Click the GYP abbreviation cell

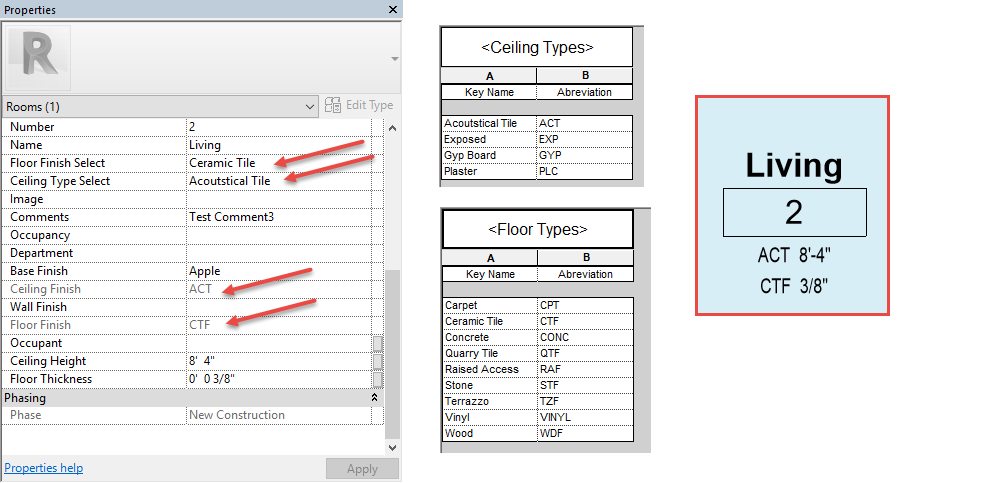tap(585, 155)
